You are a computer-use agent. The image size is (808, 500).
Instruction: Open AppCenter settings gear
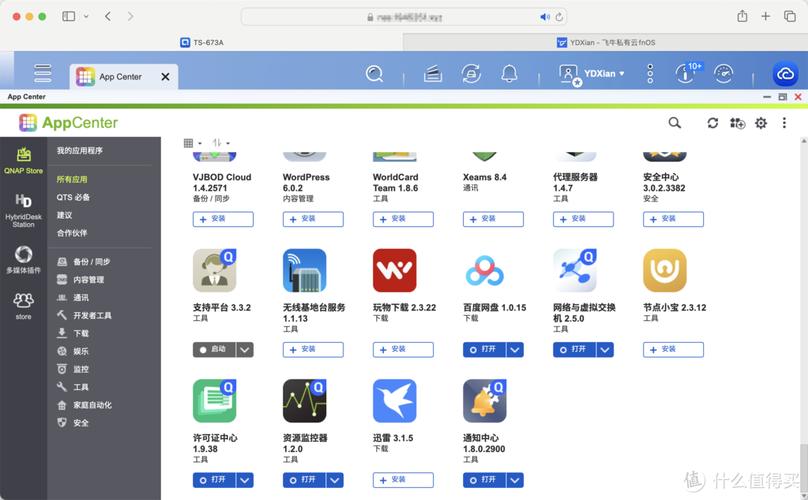761,123
